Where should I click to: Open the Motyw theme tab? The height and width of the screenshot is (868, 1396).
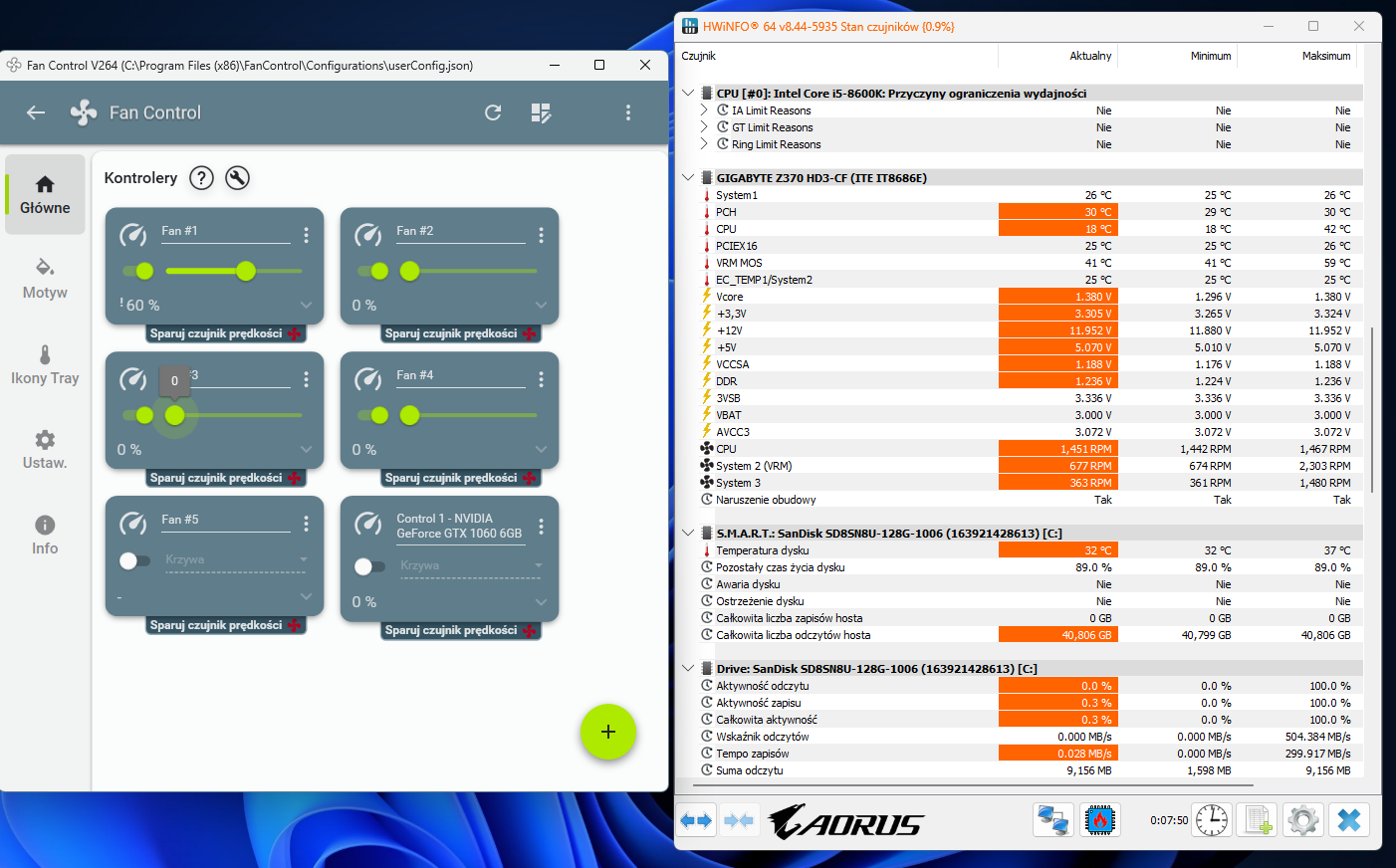(x=45, y=279)
